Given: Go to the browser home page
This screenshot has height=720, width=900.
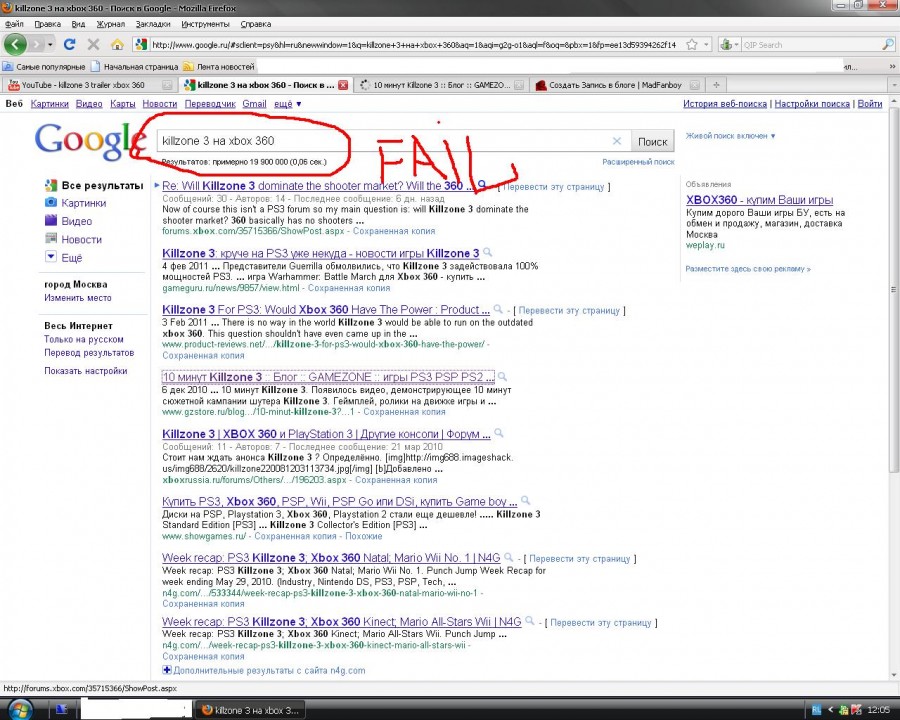Looking at the screenshot, I should tap(117, 45).
